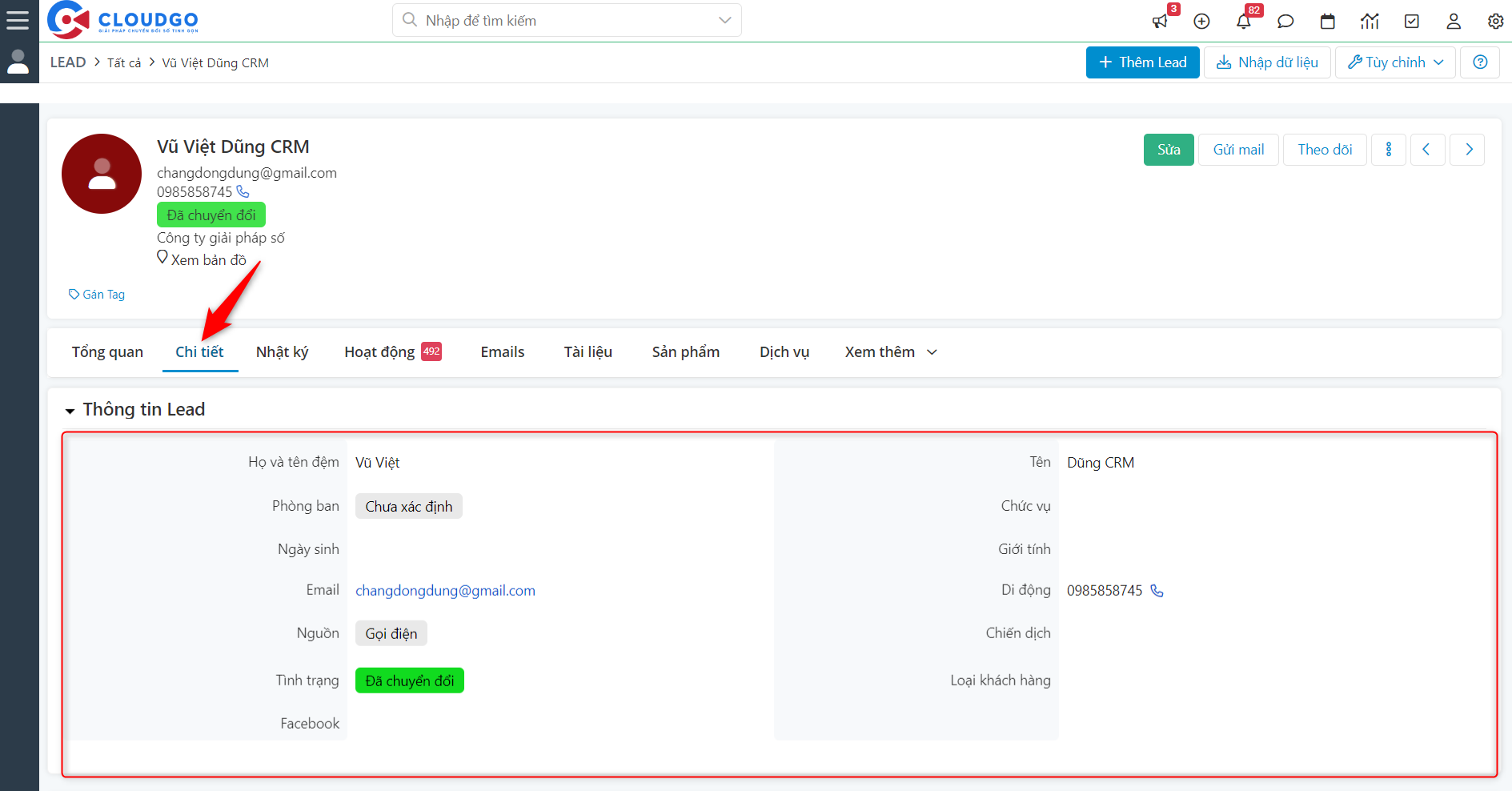Open the 'Tùy chỉnh' dropdown

1394,62
